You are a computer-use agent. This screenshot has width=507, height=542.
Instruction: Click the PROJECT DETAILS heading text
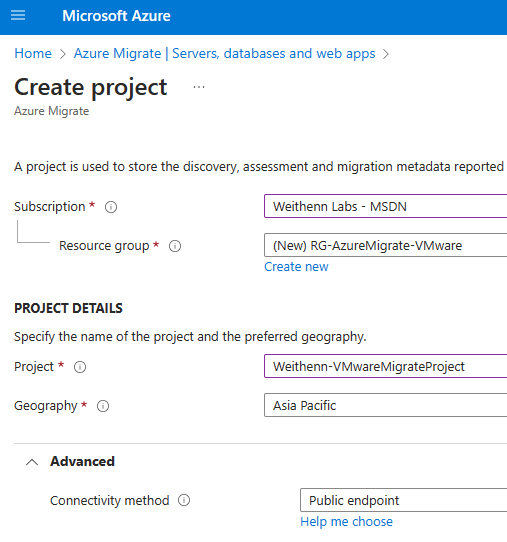68,308
